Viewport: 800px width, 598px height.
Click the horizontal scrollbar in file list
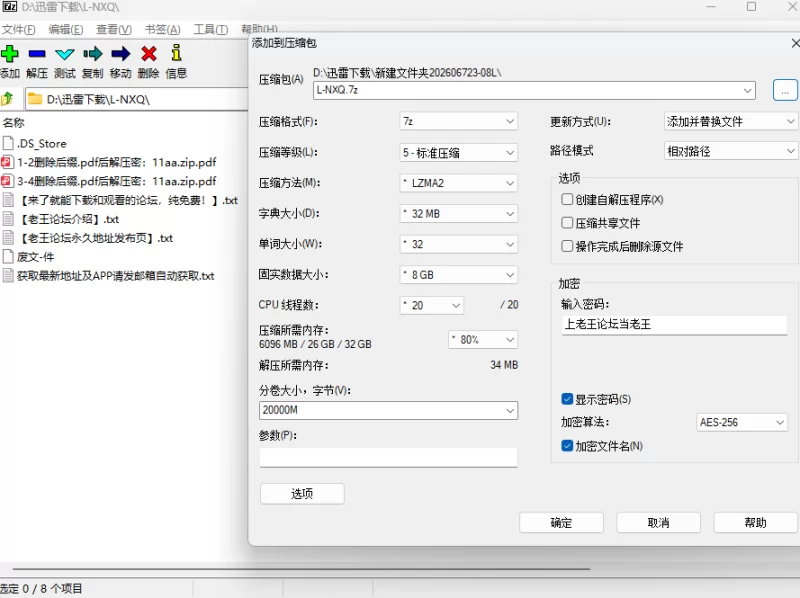tap(301, 568)
